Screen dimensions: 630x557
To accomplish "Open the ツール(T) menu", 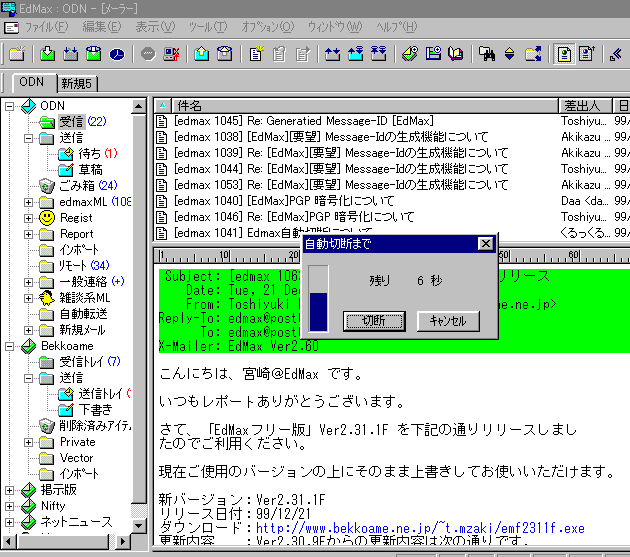I will [x=208, y=27].
